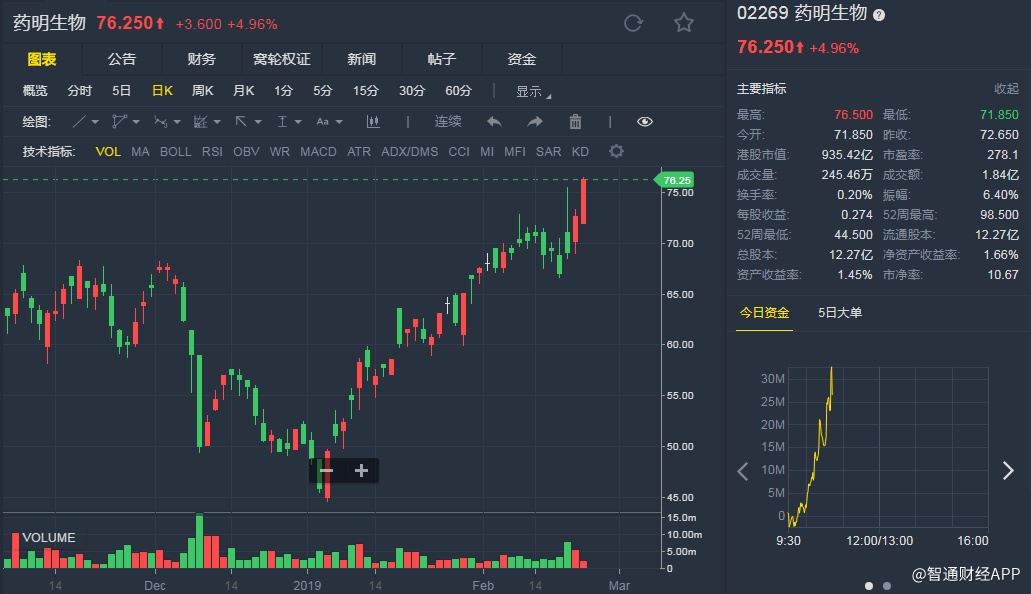Redo the drawing action
1031x594 pixels.
pos(535,122)
